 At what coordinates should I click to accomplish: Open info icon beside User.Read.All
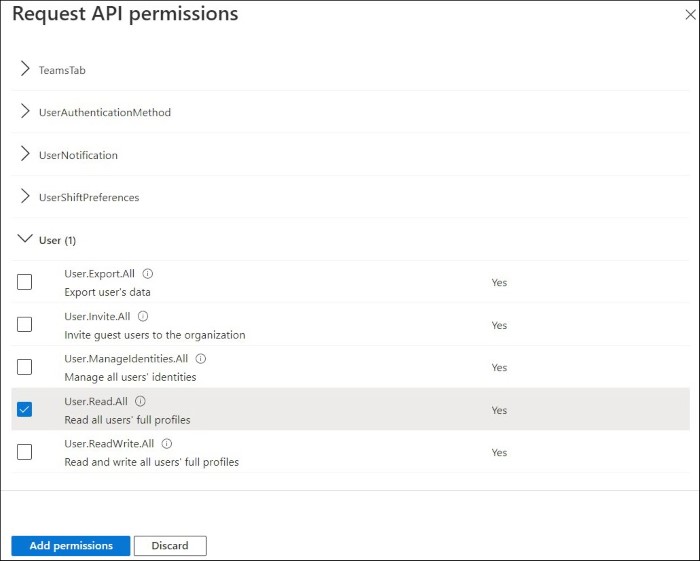point(140,401)
